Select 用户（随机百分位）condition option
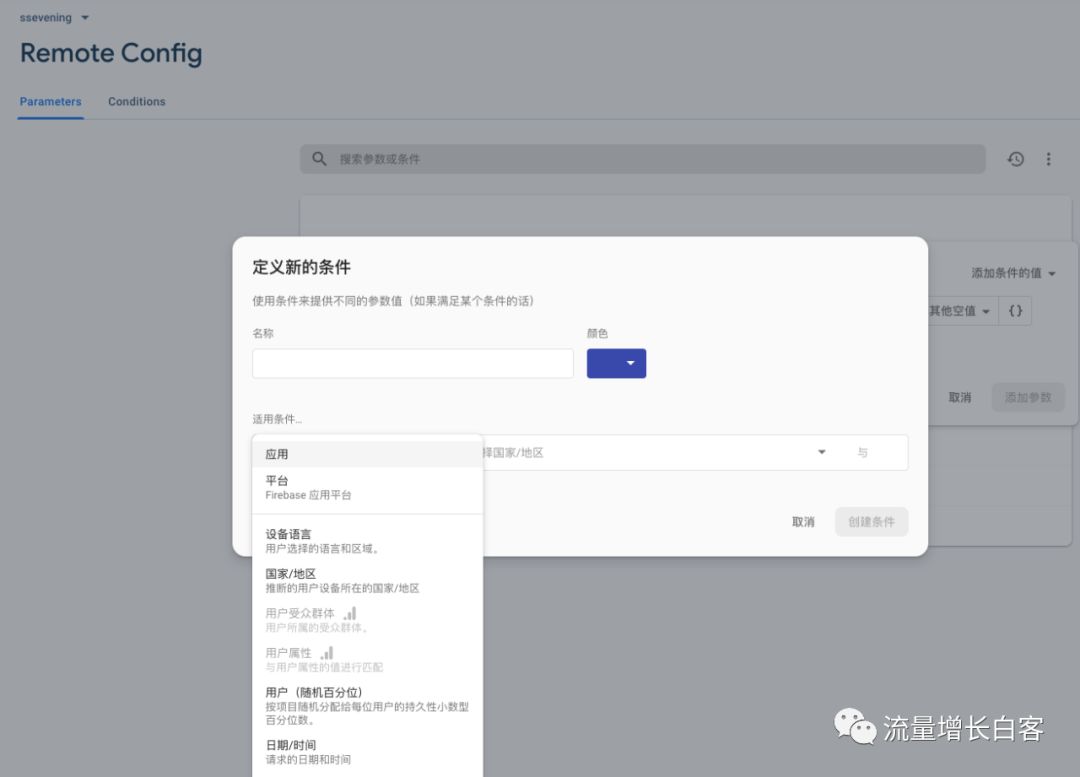Viewport: 1080px width, 777px height. coord(367,705)
